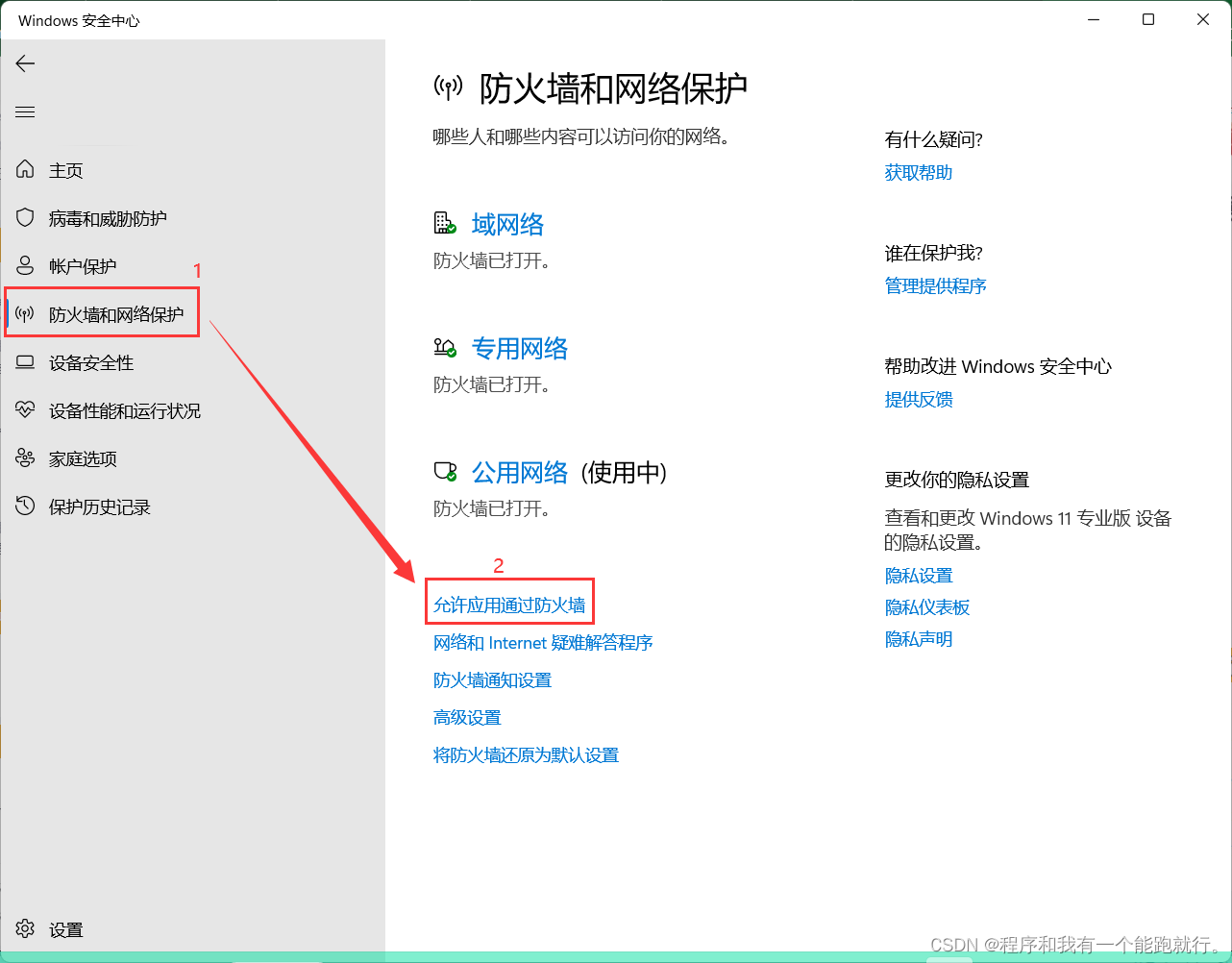
Task: Click the heart icon for 设备性能和运行状况
Action: click(x=25, y=410)
